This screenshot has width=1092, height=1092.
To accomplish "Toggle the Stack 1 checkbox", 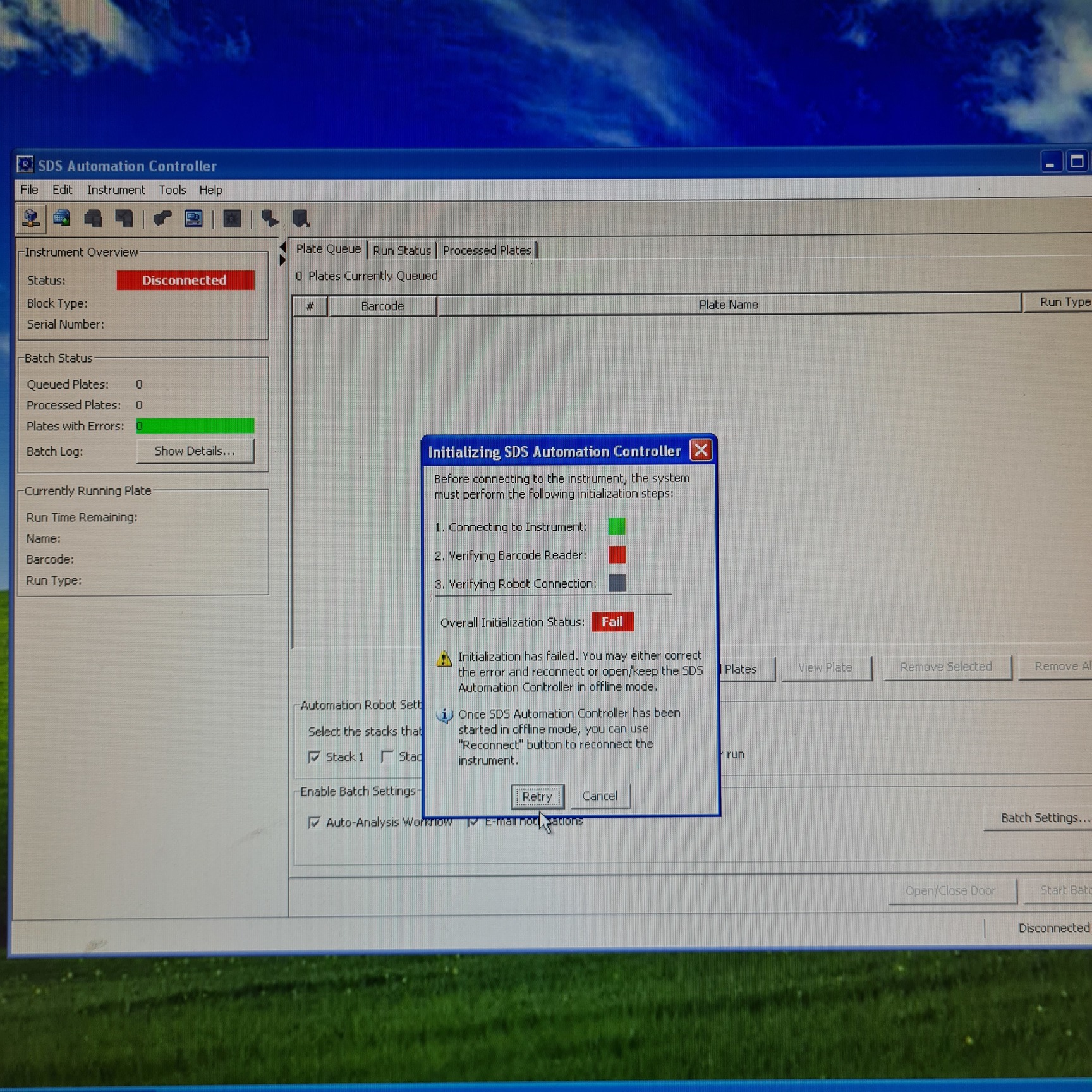I will [314, 756].
